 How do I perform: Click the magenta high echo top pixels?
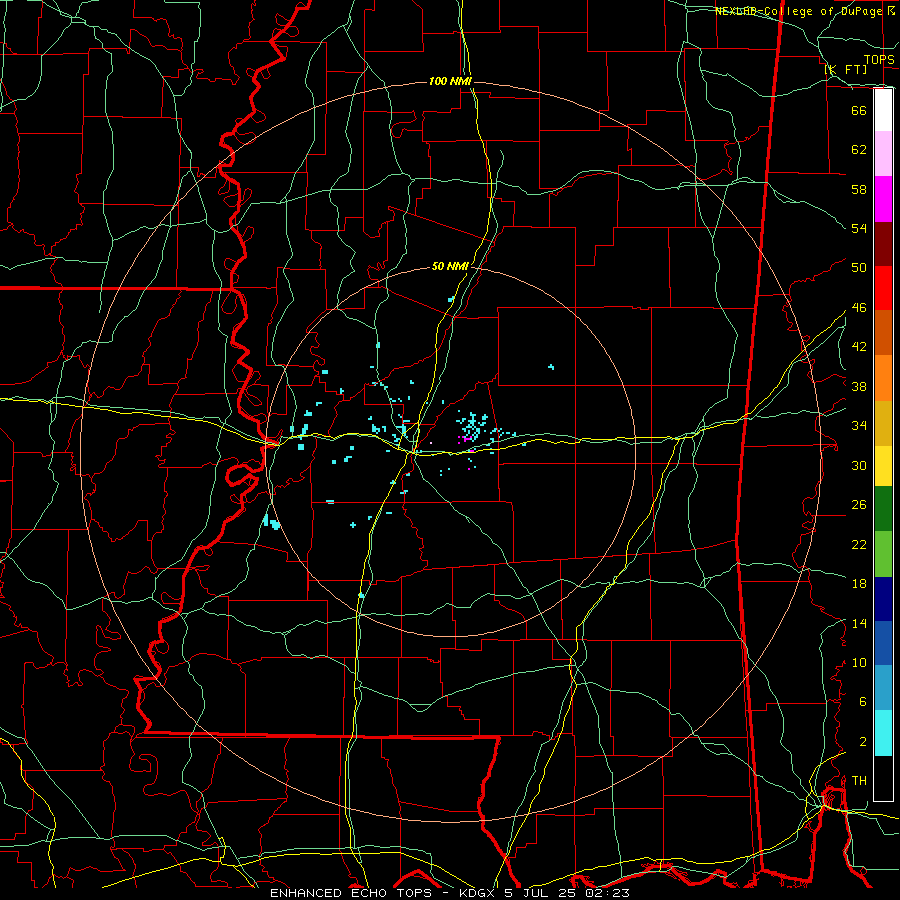tap(465, 439)
